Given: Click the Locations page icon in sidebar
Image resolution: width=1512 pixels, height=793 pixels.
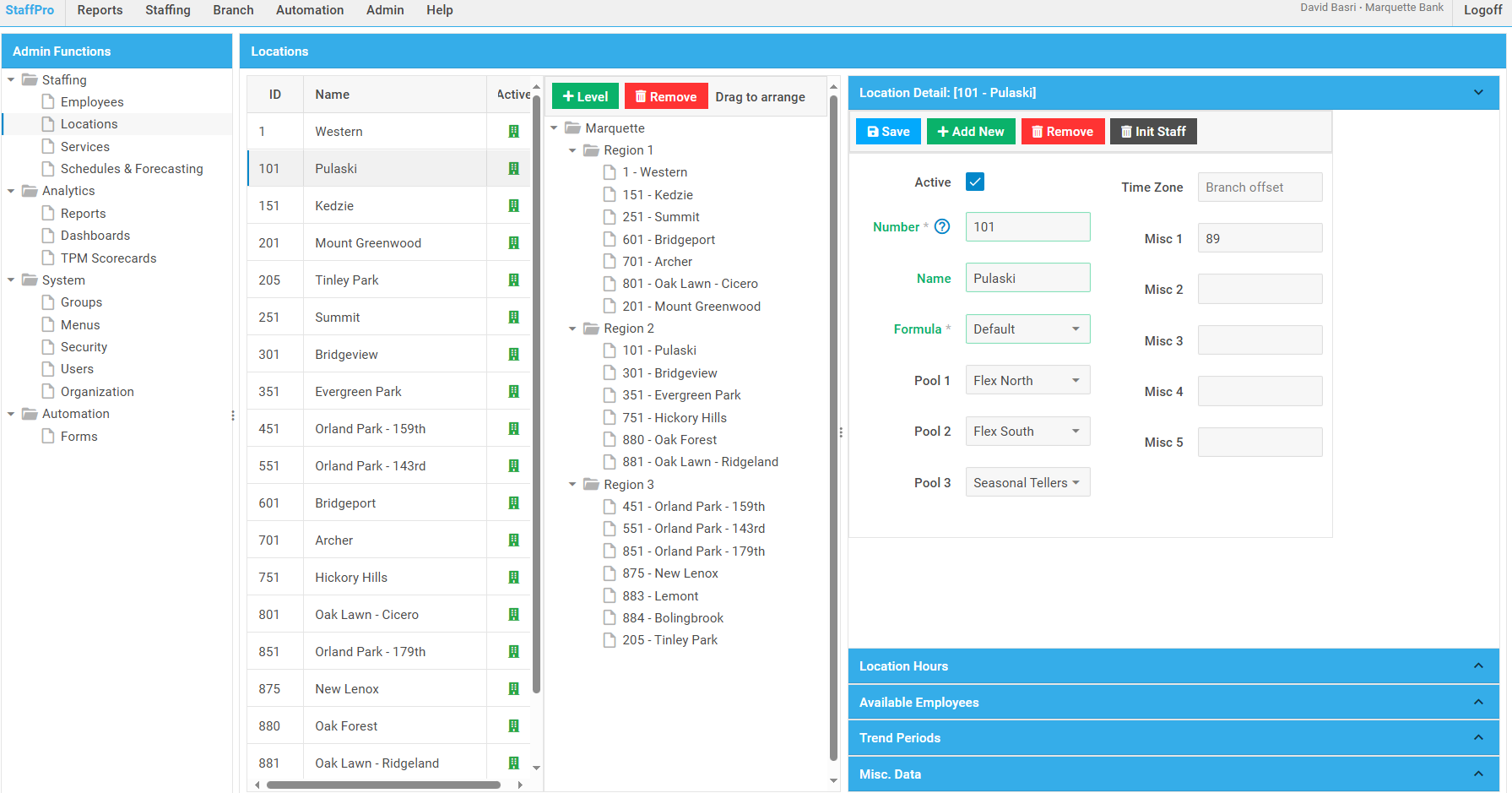Looking at the screenshot, I should 48,124.
